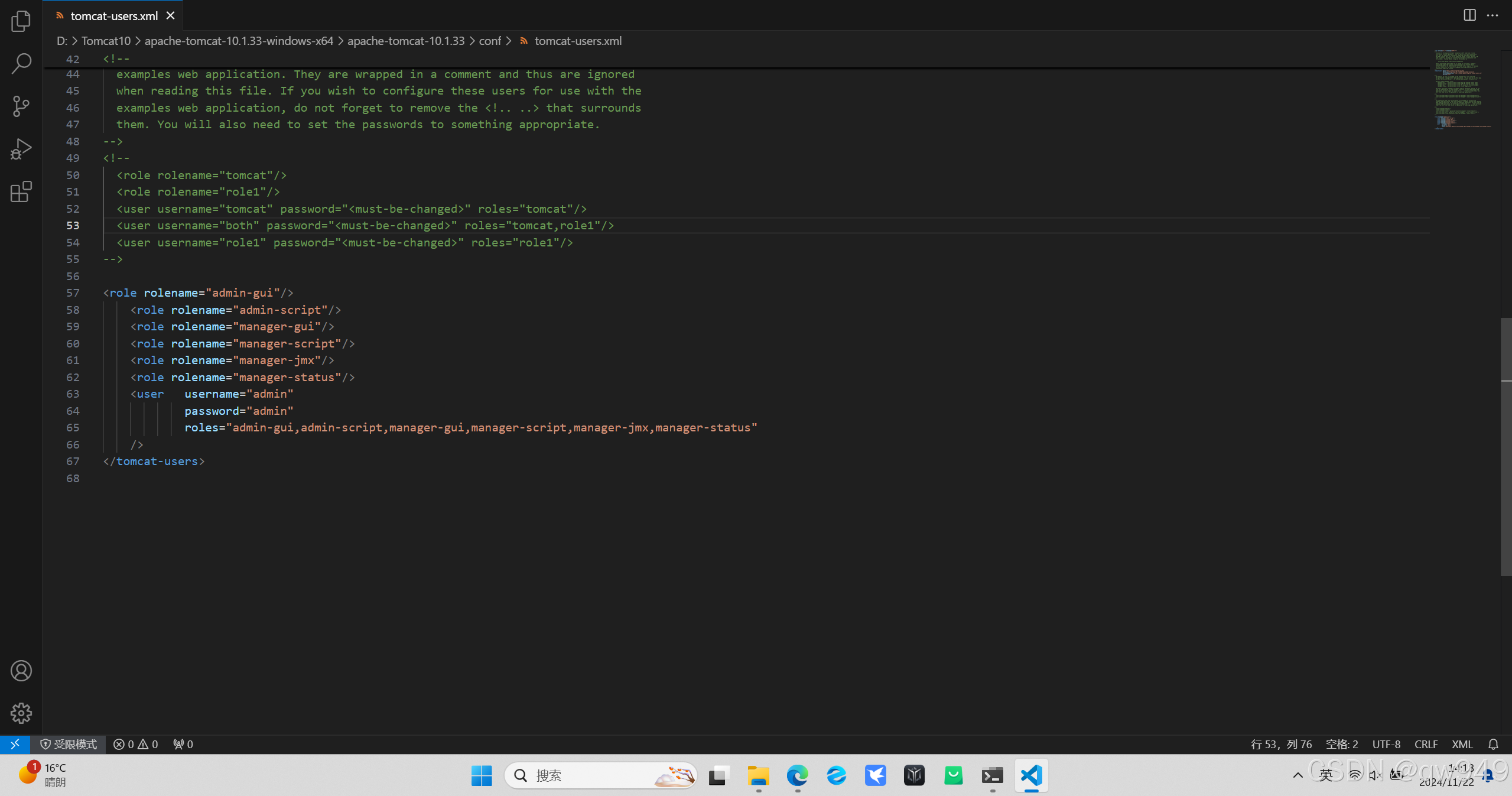Open the More Actions ellipsis menu

[1493, 15]
